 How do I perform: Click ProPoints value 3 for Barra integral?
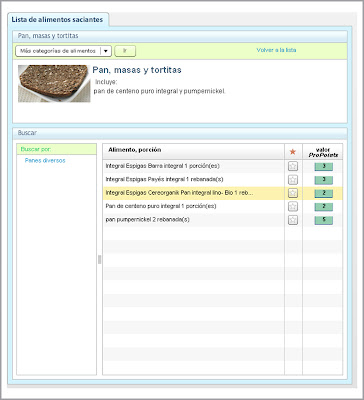[323, 166]
